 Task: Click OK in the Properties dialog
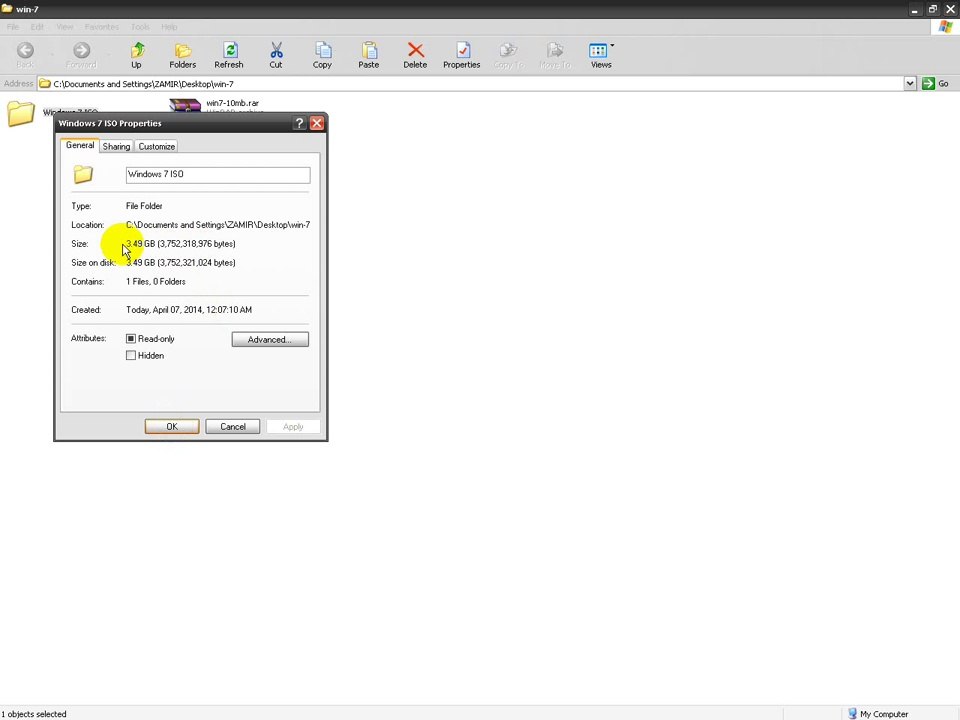(x=172, y=427)
